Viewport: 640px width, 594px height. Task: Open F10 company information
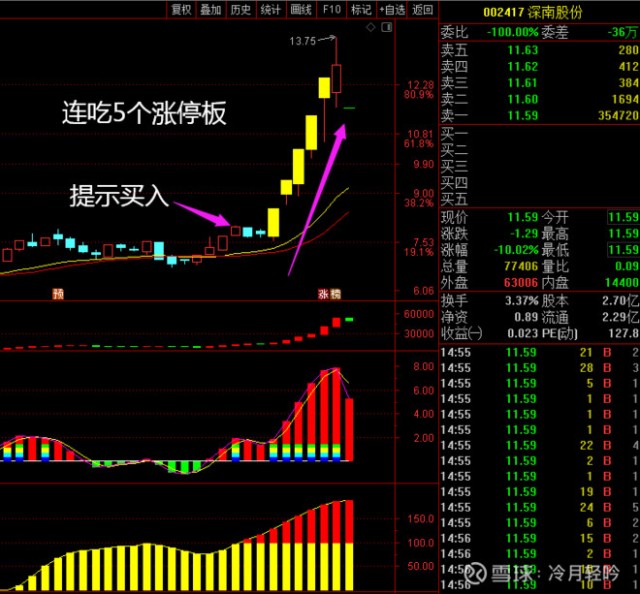pos(331,10)
